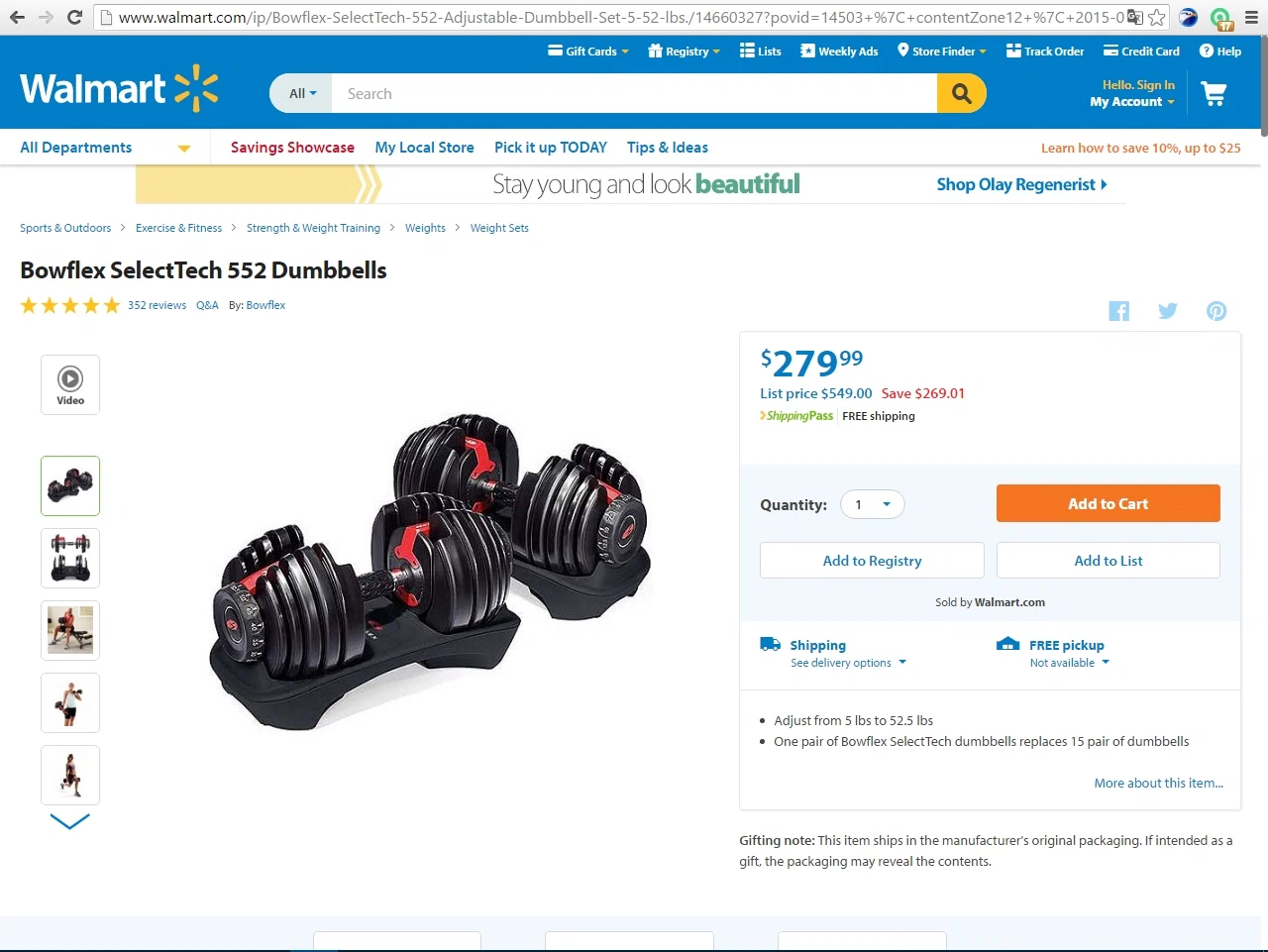Image resolution: width=1268 pixels, height=952 pixels.
Task: Open the 352 reviews link
Action: click(157, 305)
